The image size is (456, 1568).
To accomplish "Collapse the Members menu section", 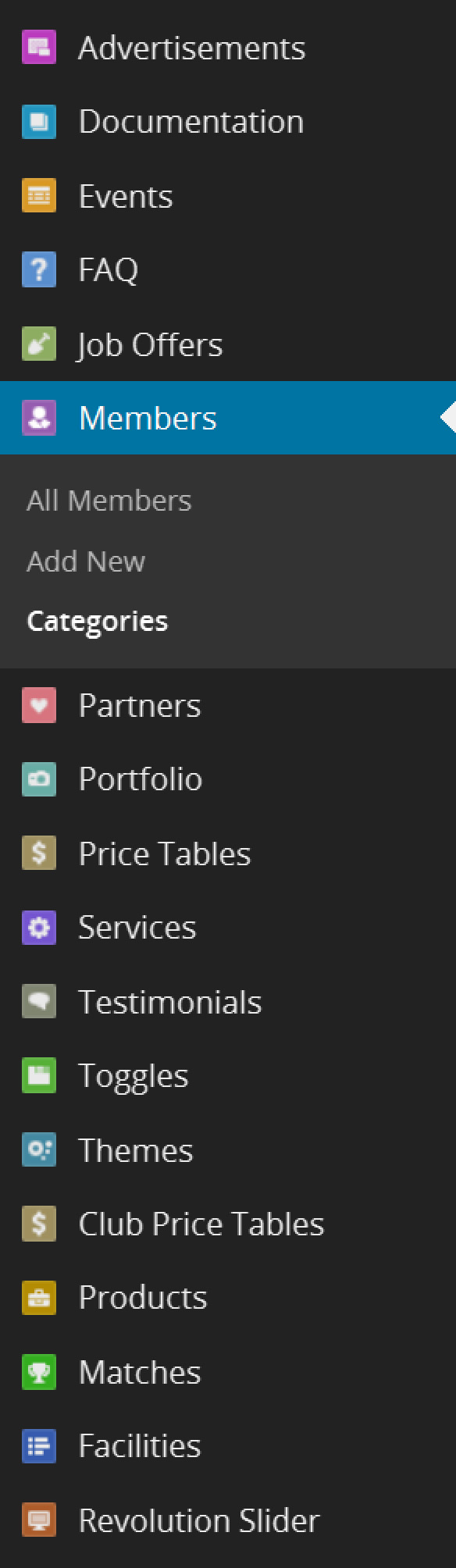I will [x=228, y=418].
